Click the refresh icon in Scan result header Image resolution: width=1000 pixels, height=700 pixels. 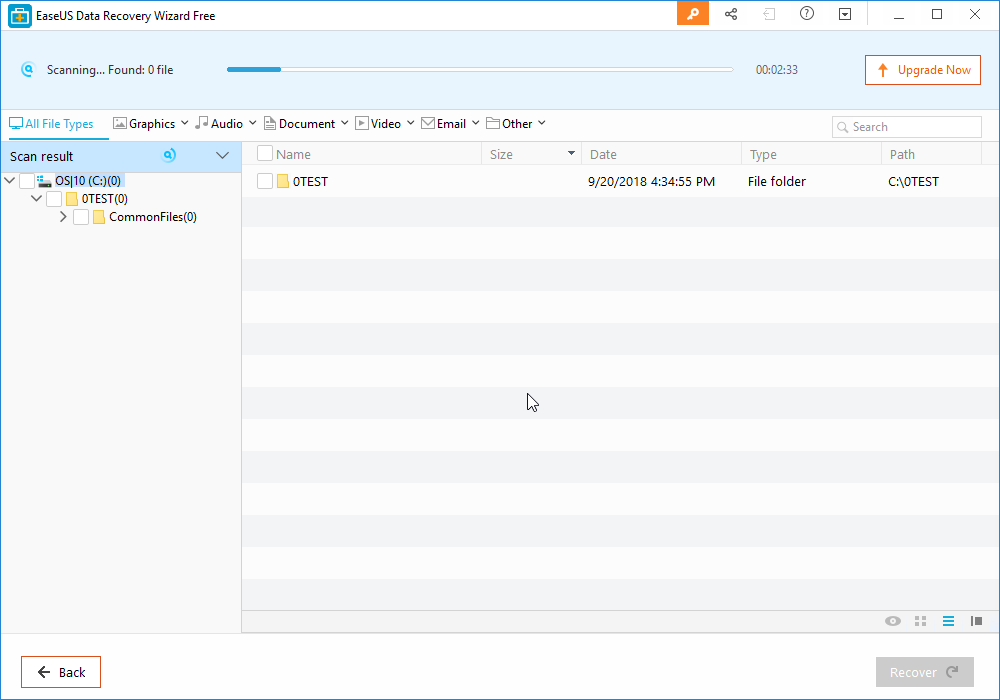pyautogui.click(x=169, y=155)
